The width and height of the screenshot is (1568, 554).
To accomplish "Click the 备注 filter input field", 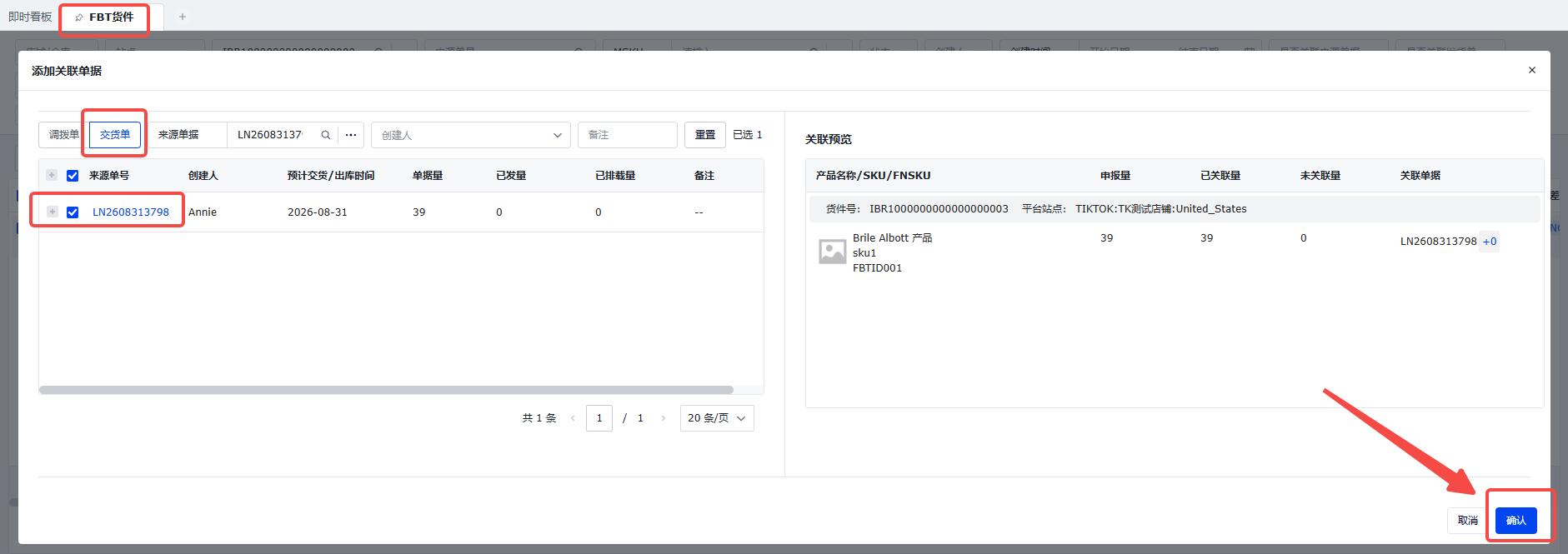I will coord(628,135).
